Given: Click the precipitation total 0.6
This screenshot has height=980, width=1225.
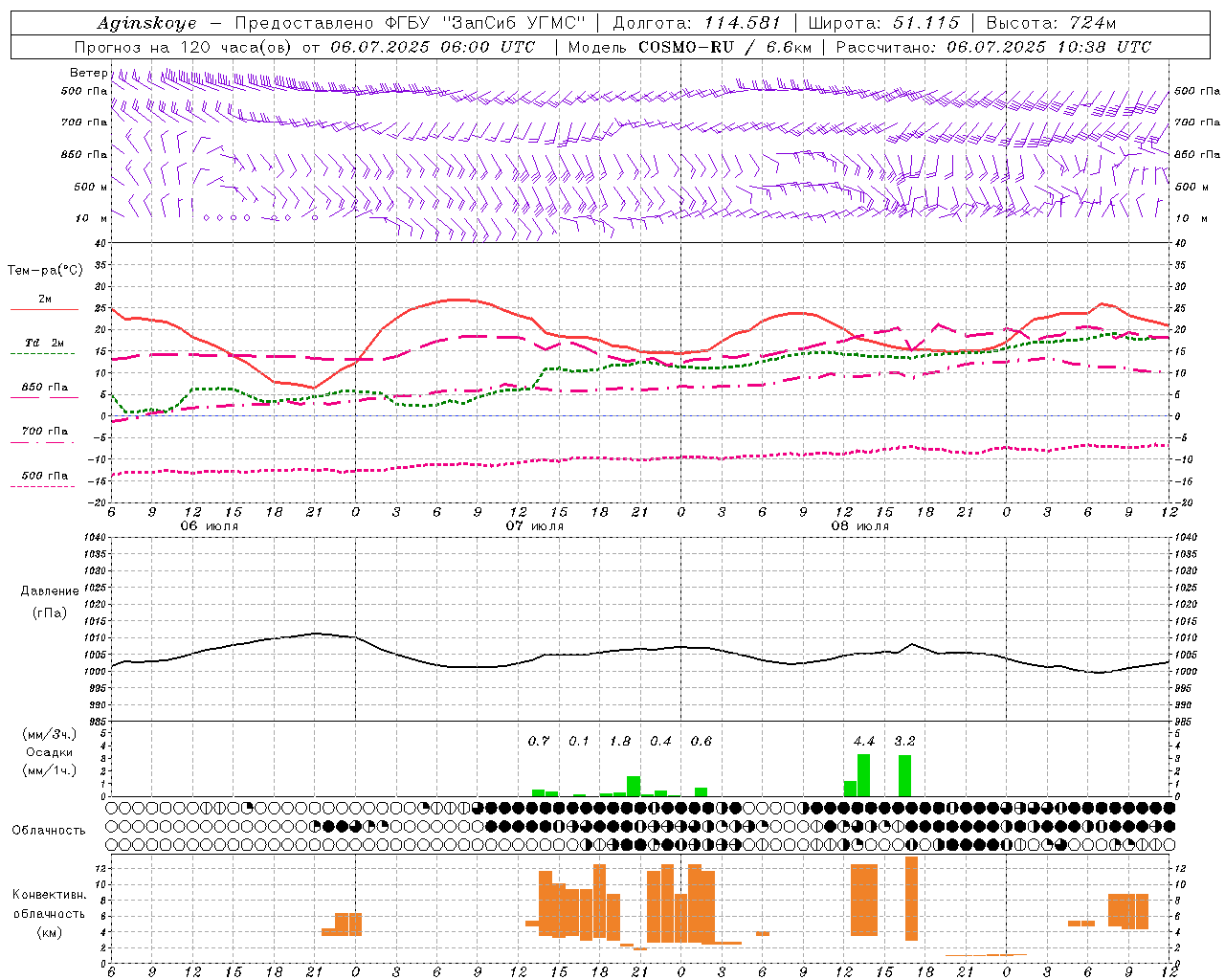Looking at the screenshot, I should pos(702,742).
